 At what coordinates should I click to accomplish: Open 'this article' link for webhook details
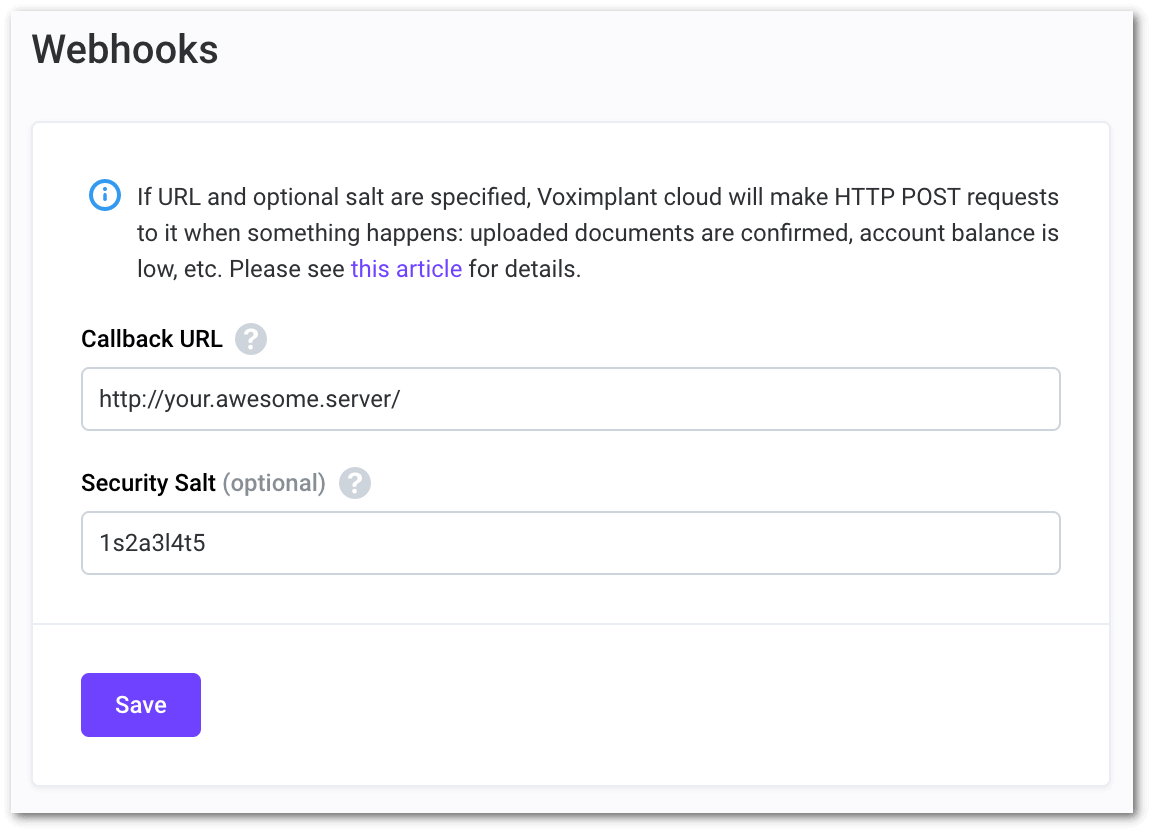coord(405,268)
